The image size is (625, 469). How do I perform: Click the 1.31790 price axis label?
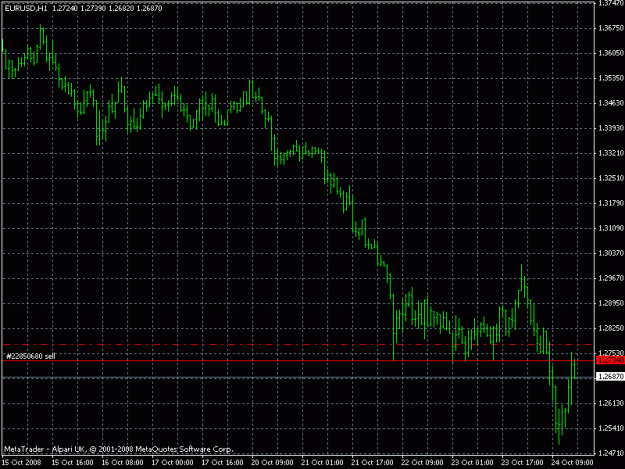click(x=611, y=203)
